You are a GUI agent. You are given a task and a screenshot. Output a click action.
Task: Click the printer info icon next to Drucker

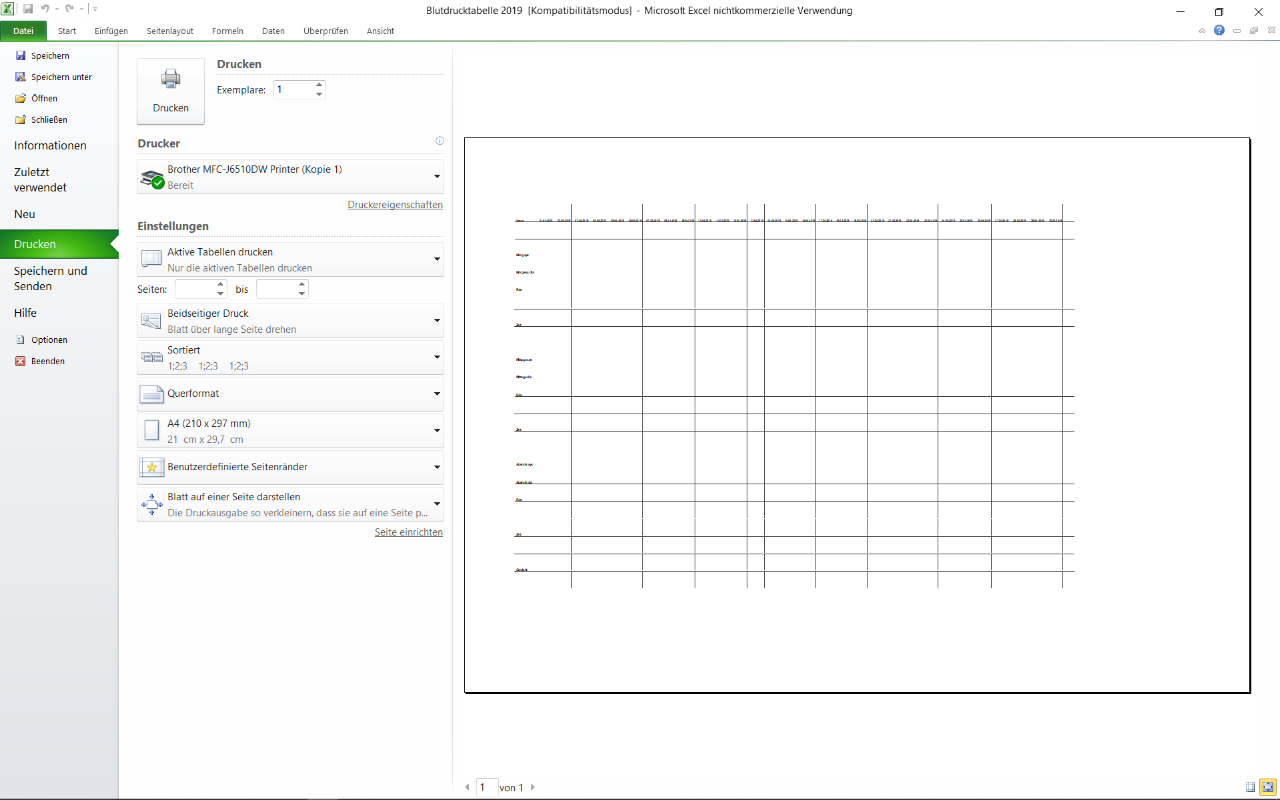point(439,141)
